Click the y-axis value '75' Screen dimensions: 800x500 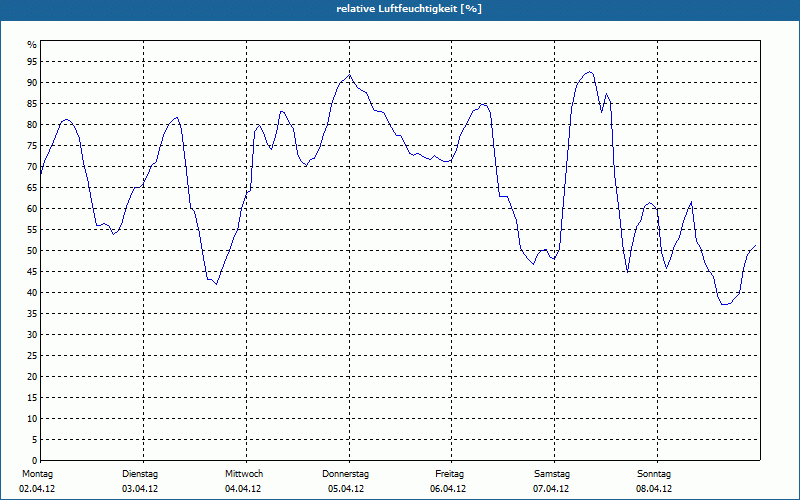(32, 145)
